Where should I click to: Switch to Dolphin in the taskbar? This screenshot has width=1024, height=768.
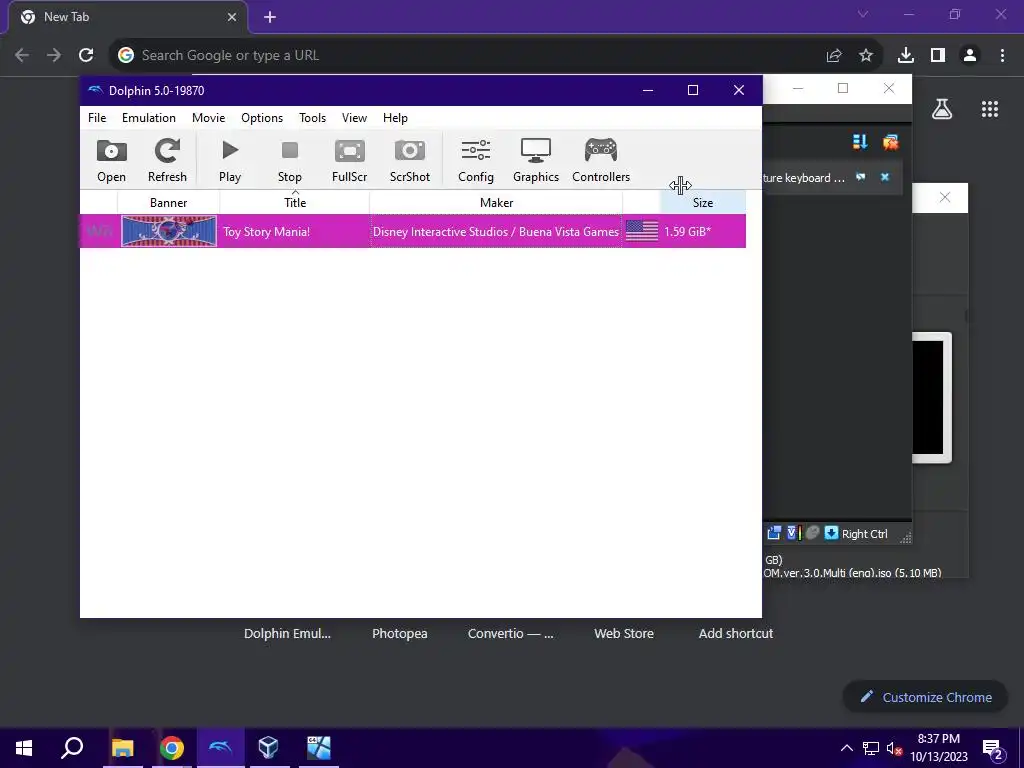pos(220,748)
